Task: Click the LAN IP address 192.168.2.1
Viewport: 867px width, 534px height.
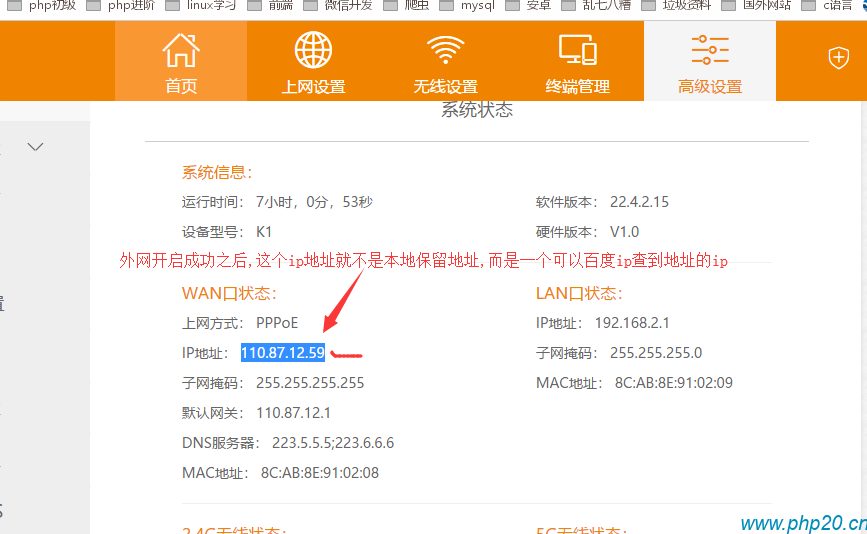Action: click(x=632, y=323)
